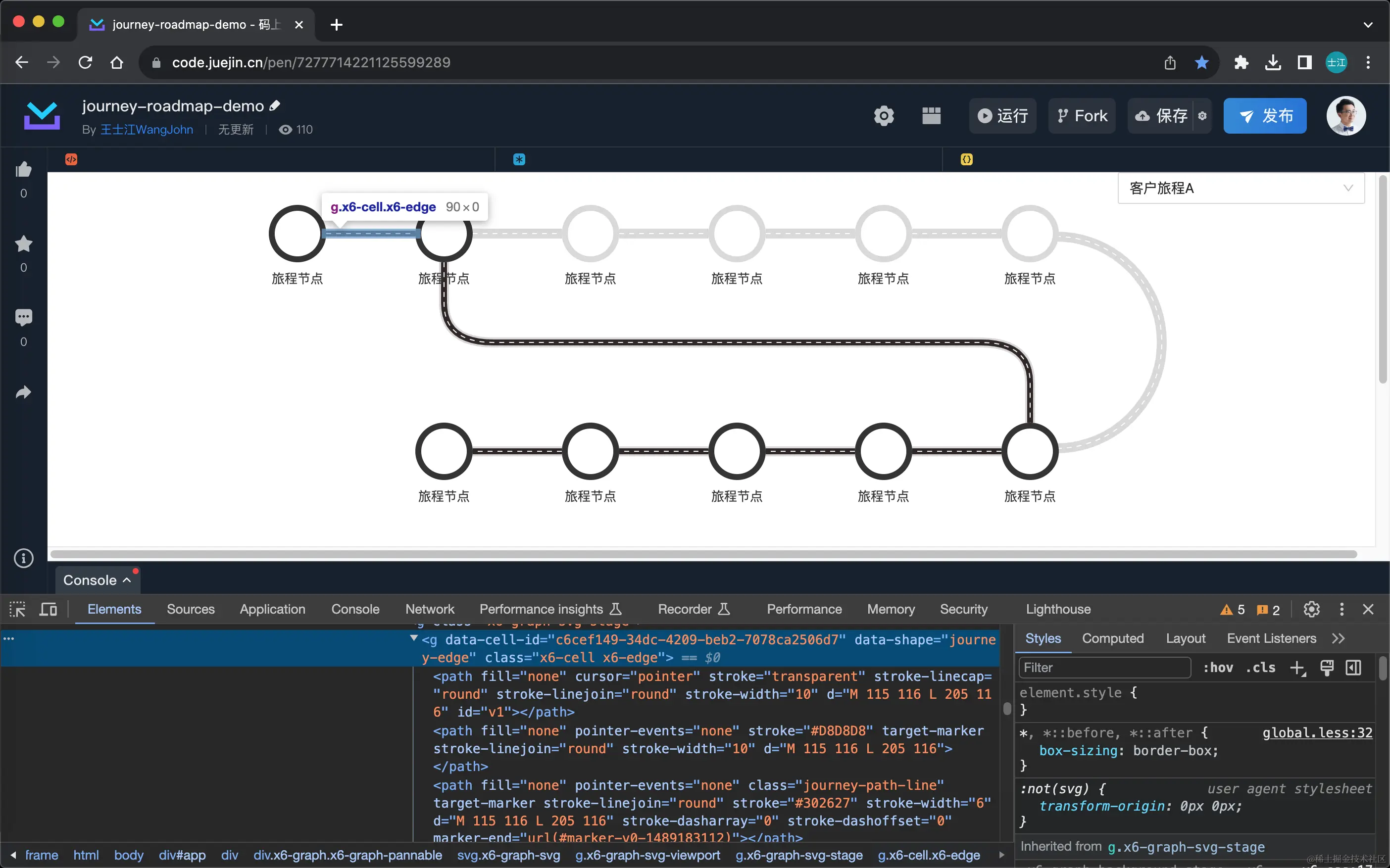Open the Performance insights tab

click(550, 609)
